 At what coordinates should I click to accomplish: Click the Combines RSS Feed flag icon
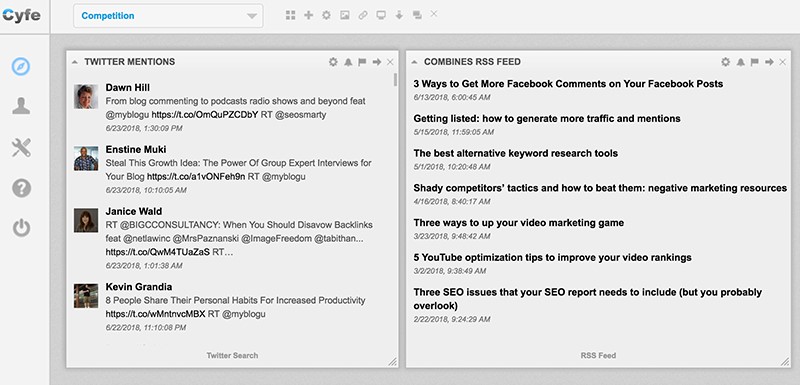[x=755, y=62]
